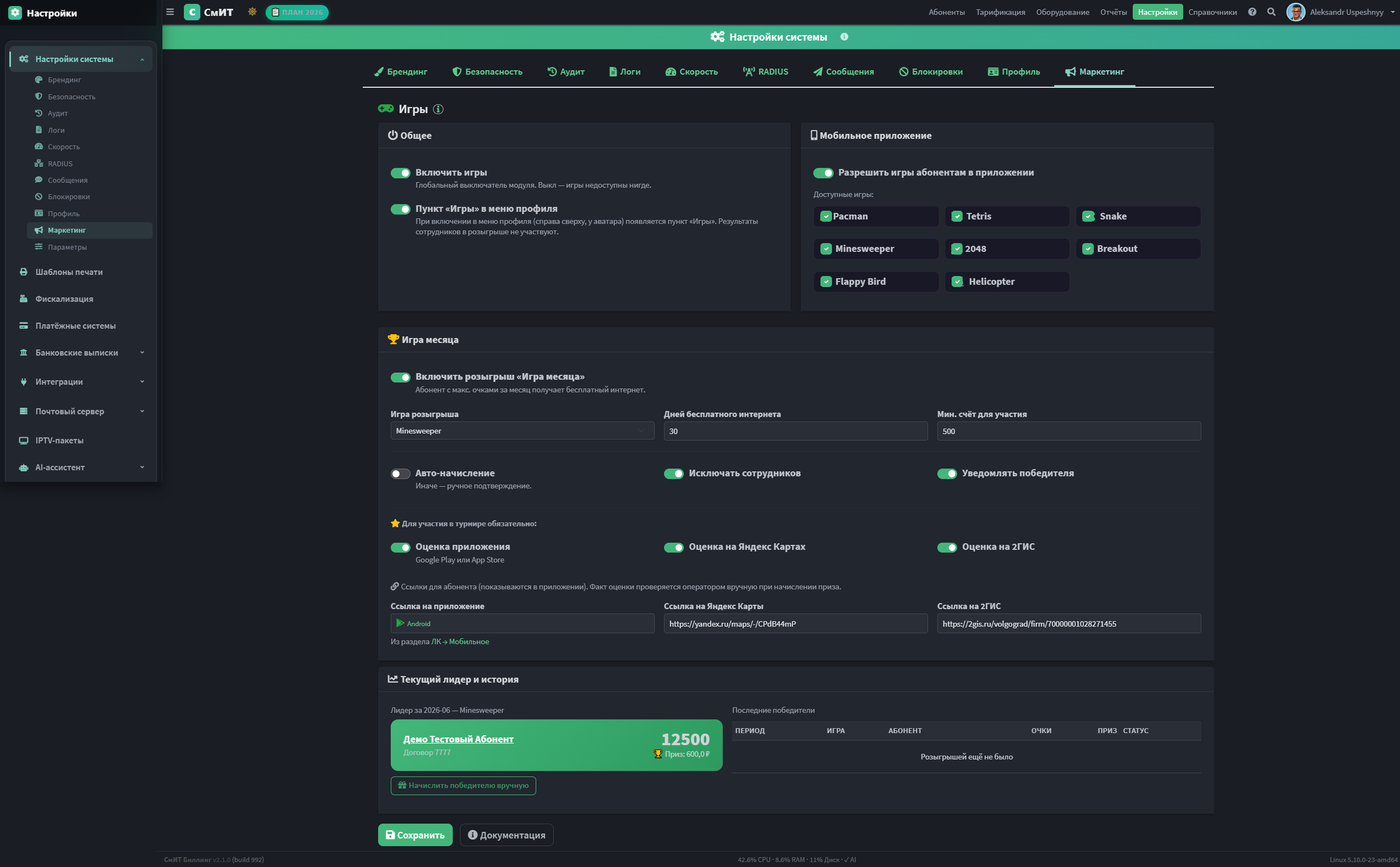Uncheck the Tetris game checkbox
The image size is (1400, 867).
(x=957, y=216)
